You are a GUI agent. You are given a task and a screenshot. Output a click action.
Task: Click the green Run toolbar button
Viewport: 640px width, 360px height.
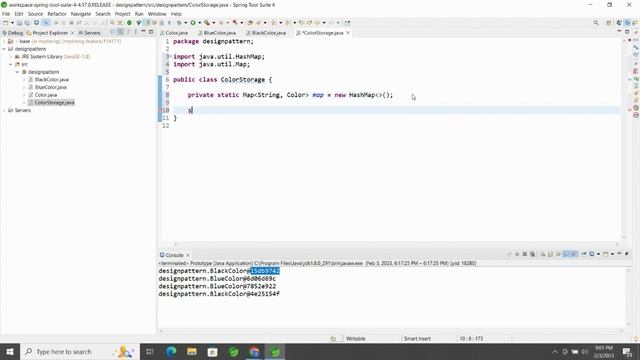193,23
